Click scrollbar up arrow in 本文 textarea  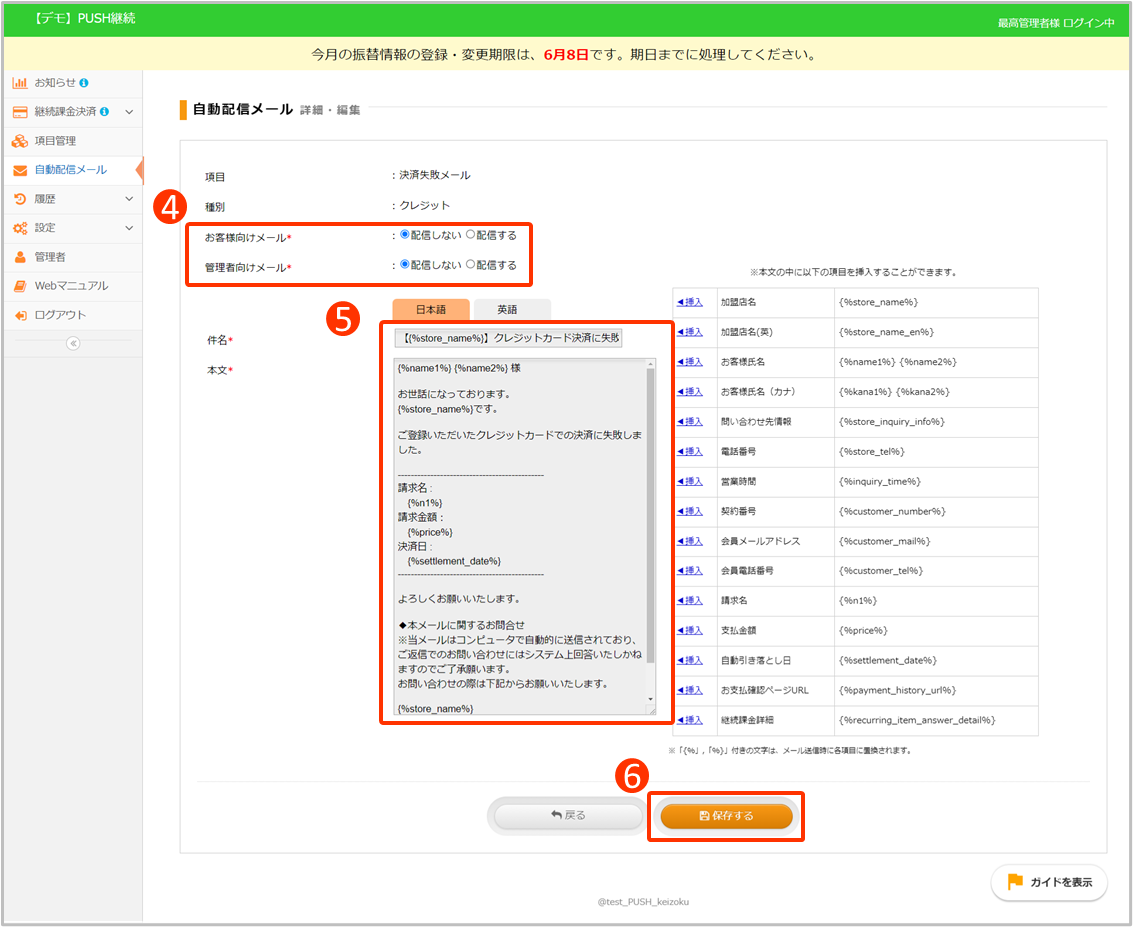[x=650, y=363]
